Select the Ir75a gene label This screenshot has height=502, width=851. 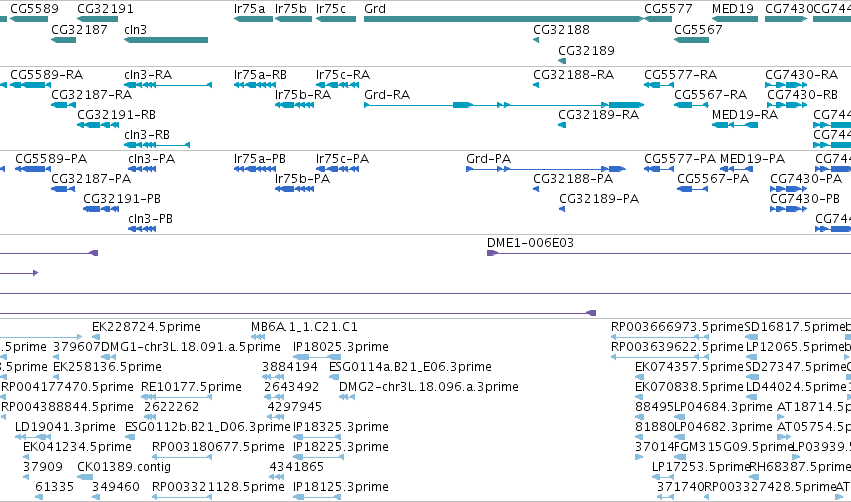250,9
